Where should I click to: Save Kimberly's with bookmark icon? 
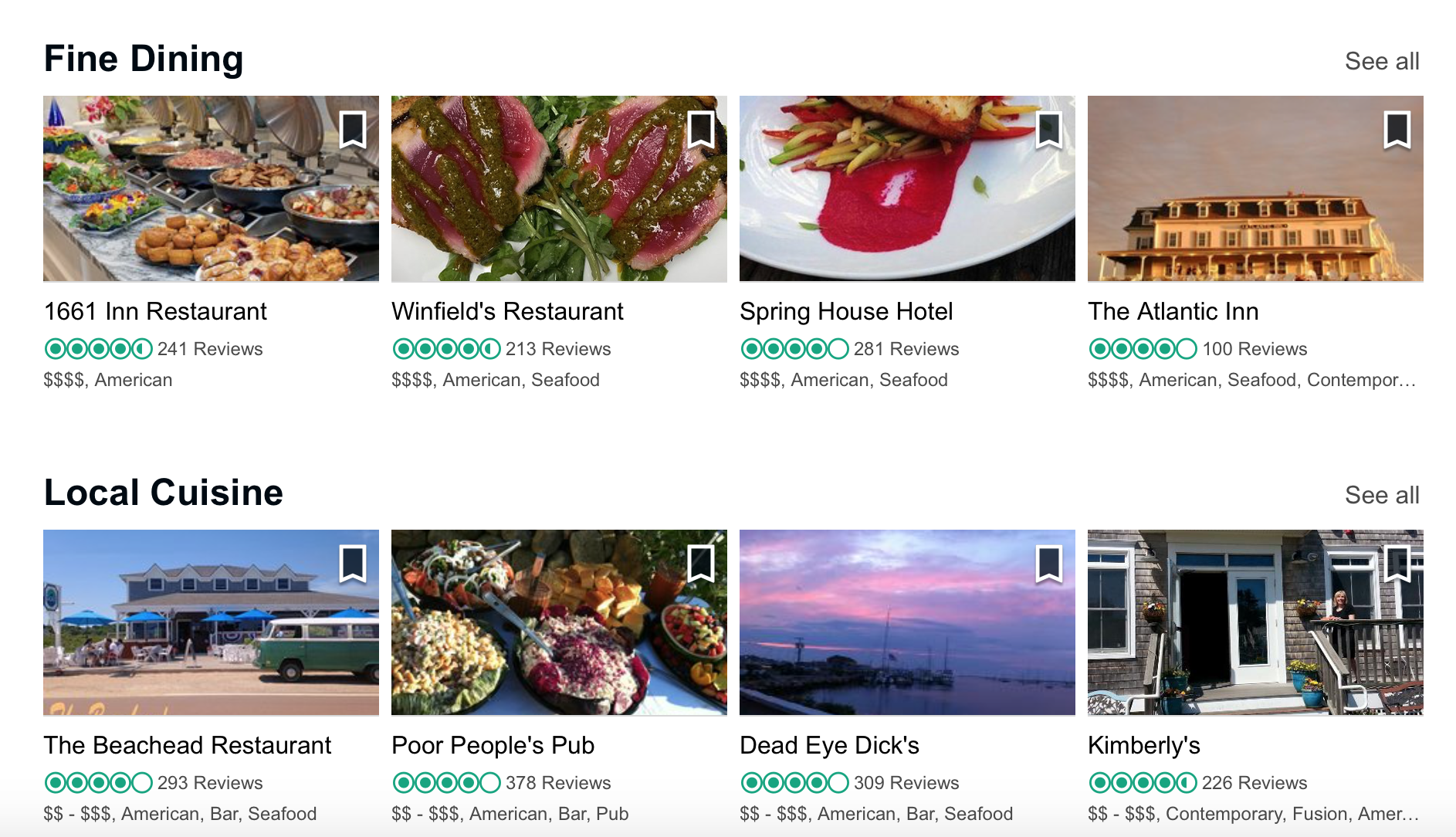click(x=1397, y=563)
